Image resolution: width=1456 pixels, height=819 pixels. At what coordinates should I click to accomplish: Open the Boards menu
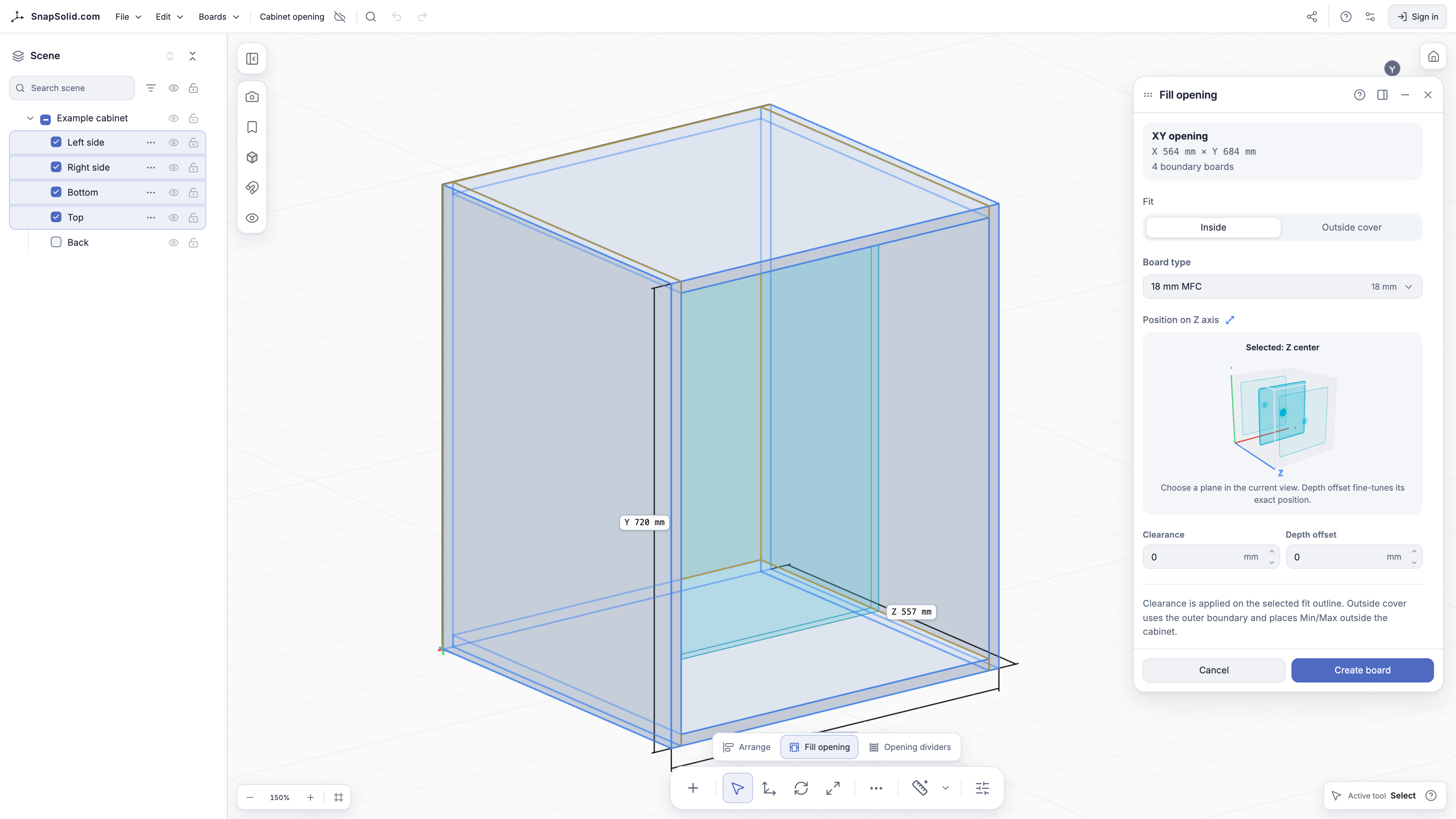click(x=219, y=17)
